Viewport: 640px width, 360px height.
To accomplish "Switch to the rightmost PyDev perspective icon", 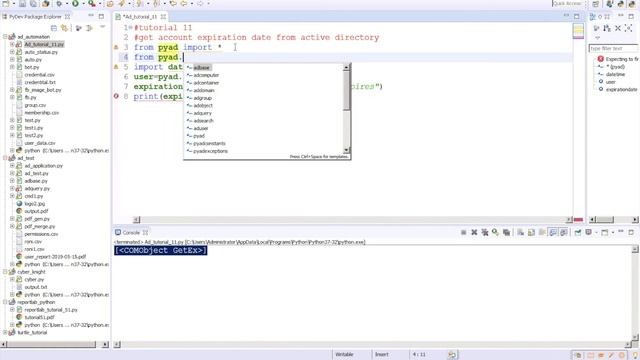I will pyautogui.click(x=632, y=4).
